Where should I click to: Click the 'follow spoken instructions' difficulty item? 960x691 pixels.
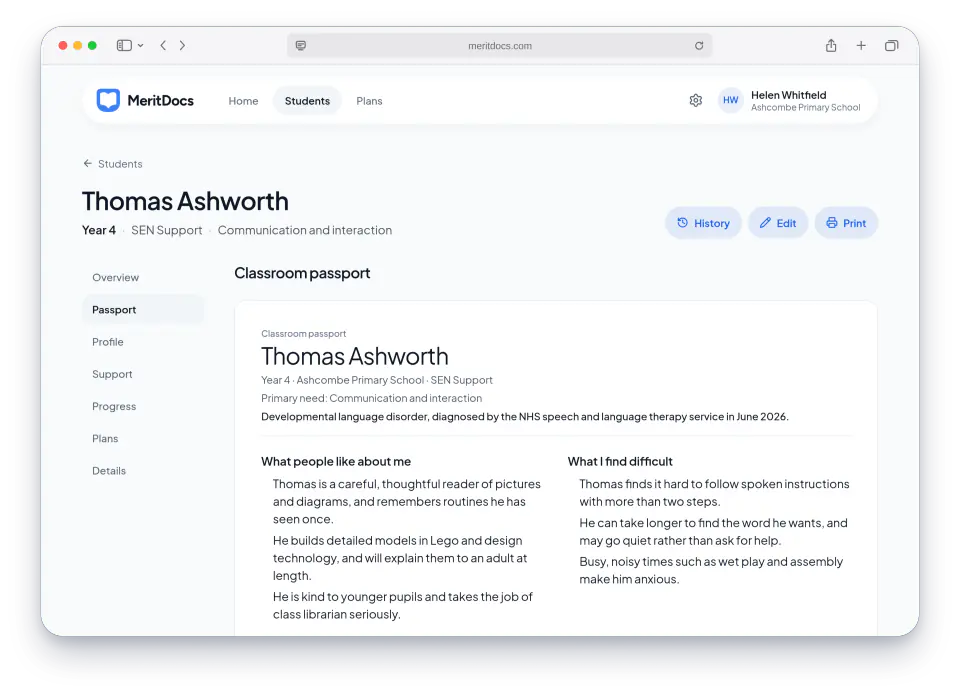714,493
